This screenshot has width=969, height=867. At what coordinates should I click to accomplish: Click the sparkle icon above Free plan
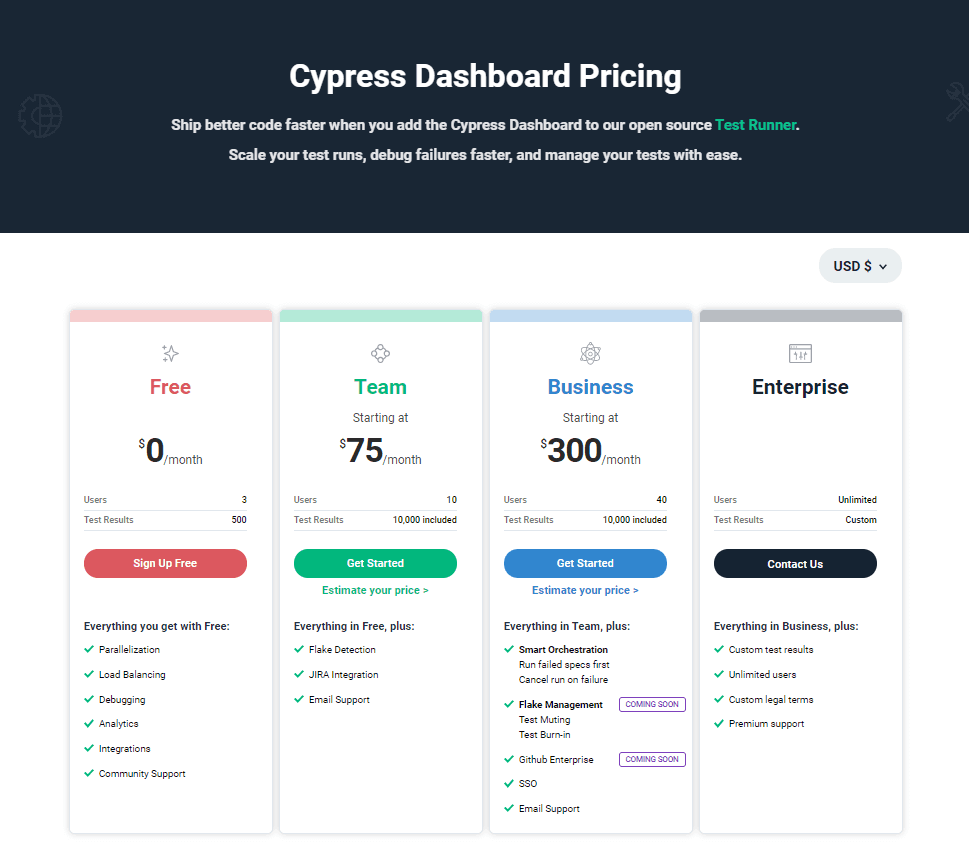[x=170, y=353]
